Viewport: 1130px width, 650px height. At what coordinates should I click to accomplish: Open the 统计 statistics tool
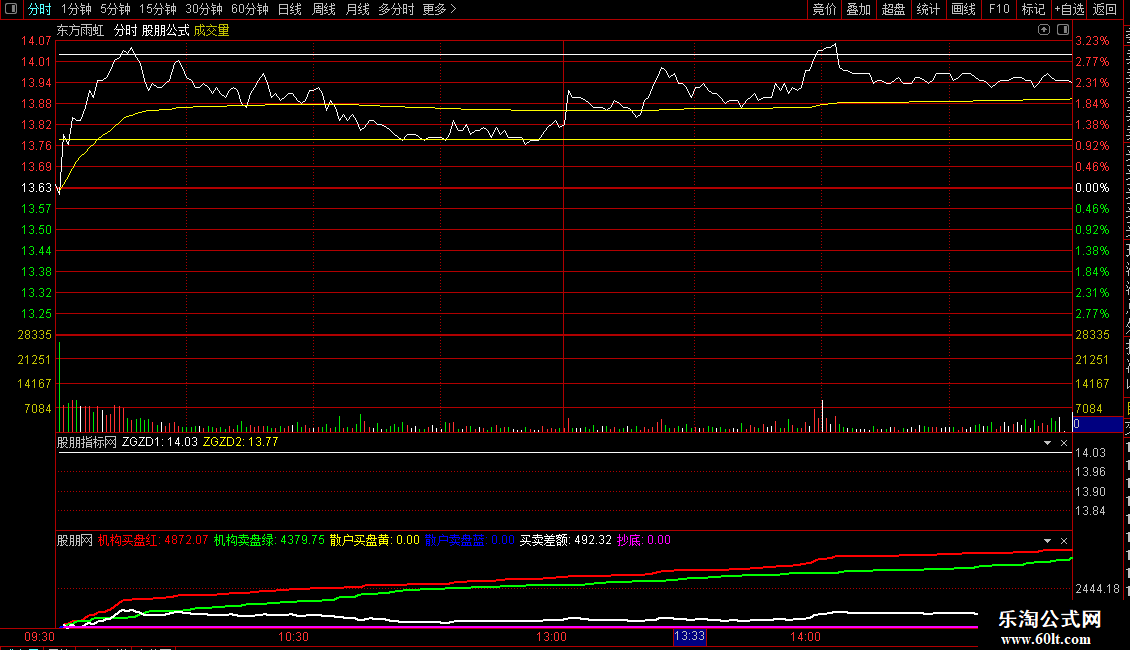pyautogui.click(x=928, y=9)
